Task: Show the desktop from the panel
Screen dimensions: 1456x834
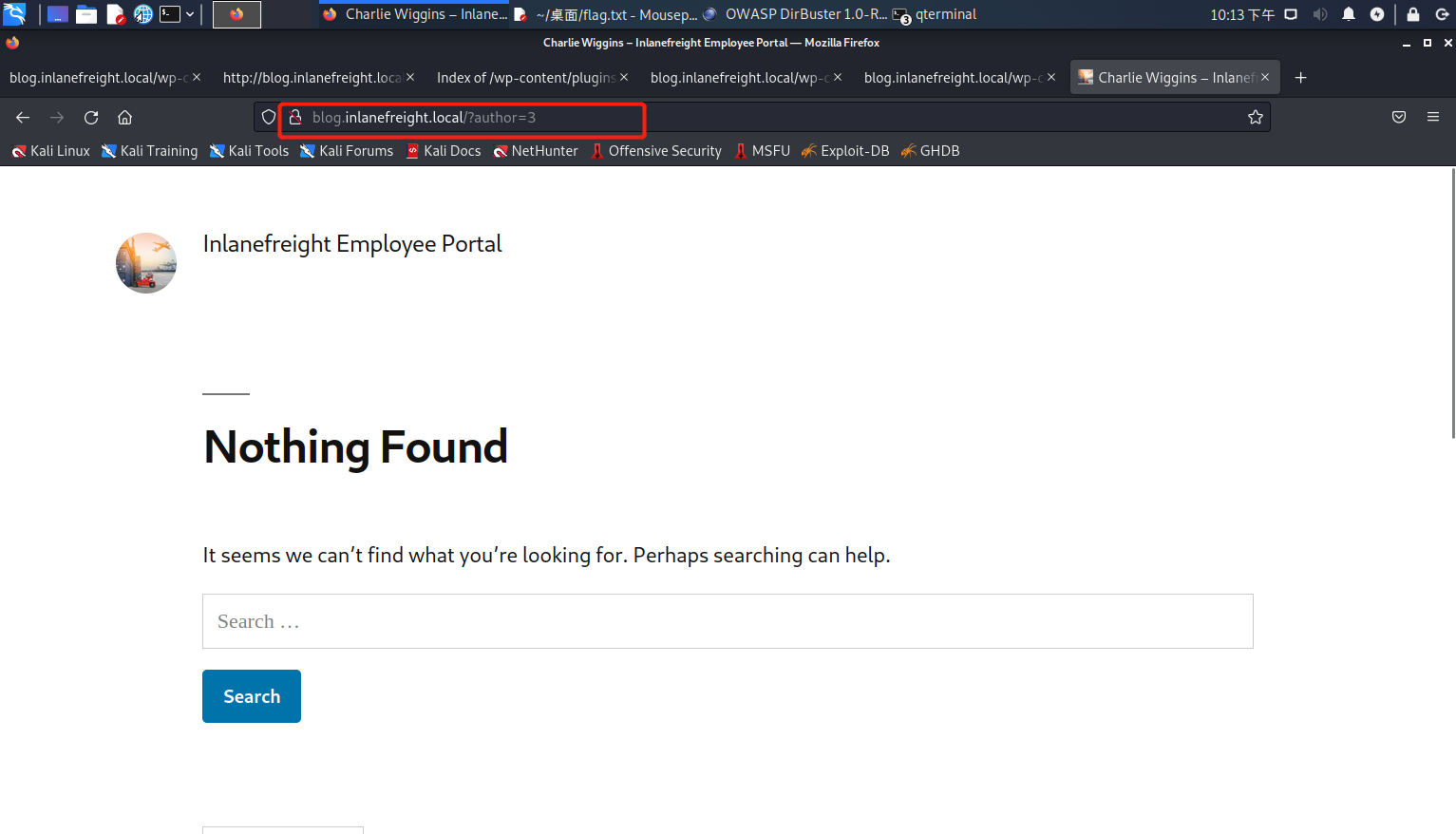Action: (x=58, y=14)
